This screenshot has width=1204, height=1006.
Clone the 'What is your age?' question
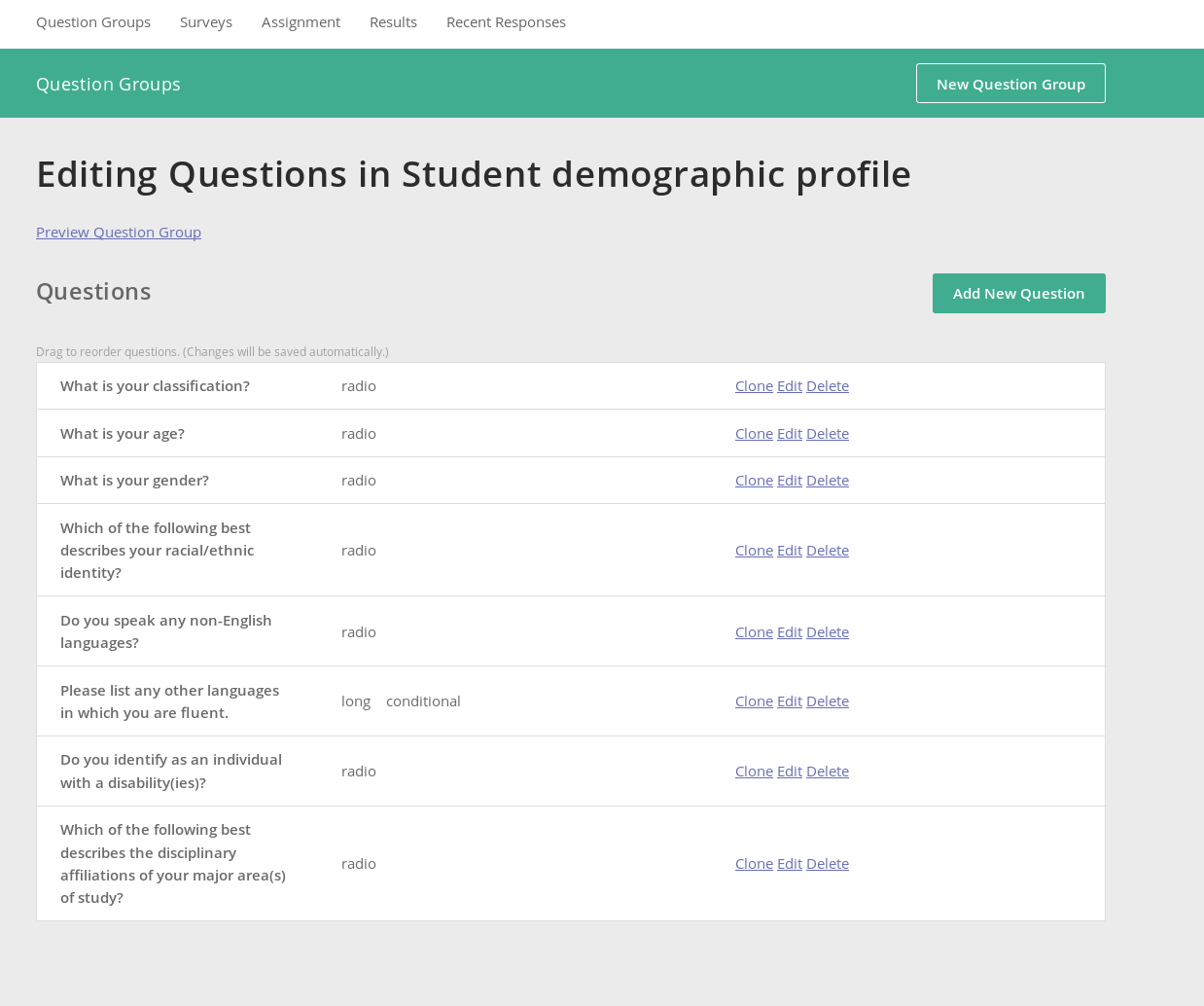[754, 433]
